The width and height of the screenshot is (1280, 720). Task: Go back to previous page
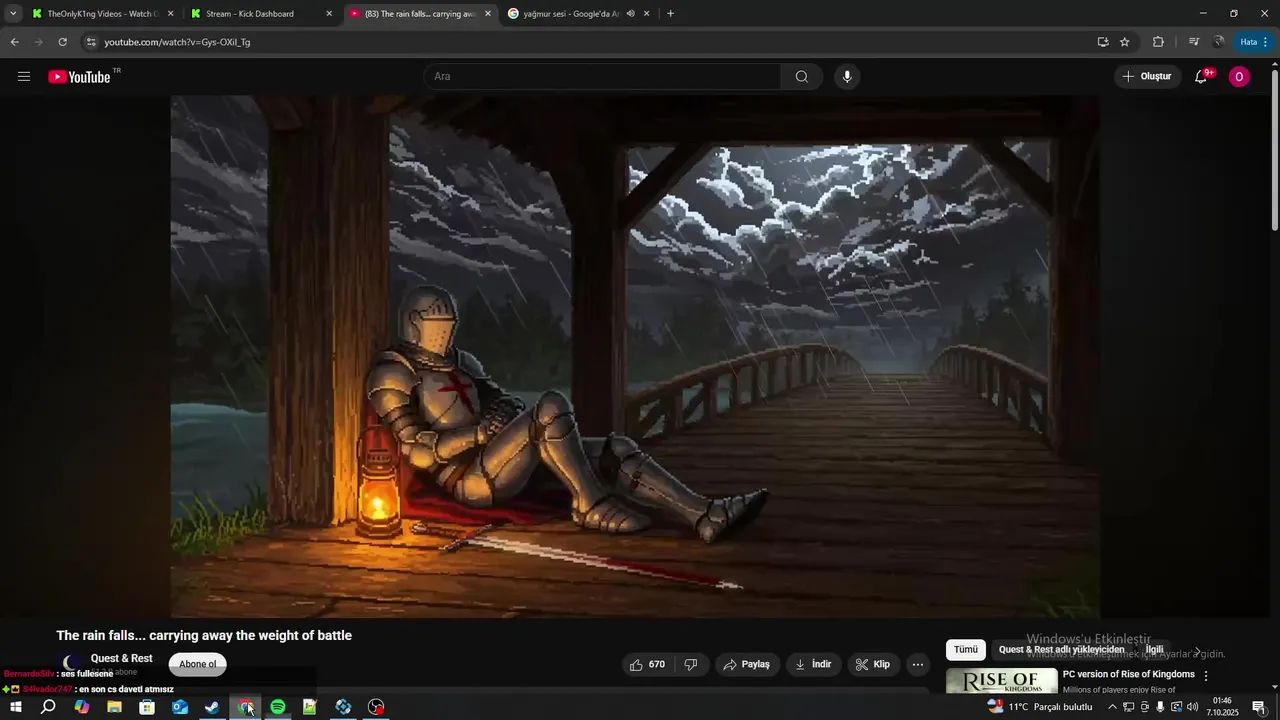click(14, 42)
